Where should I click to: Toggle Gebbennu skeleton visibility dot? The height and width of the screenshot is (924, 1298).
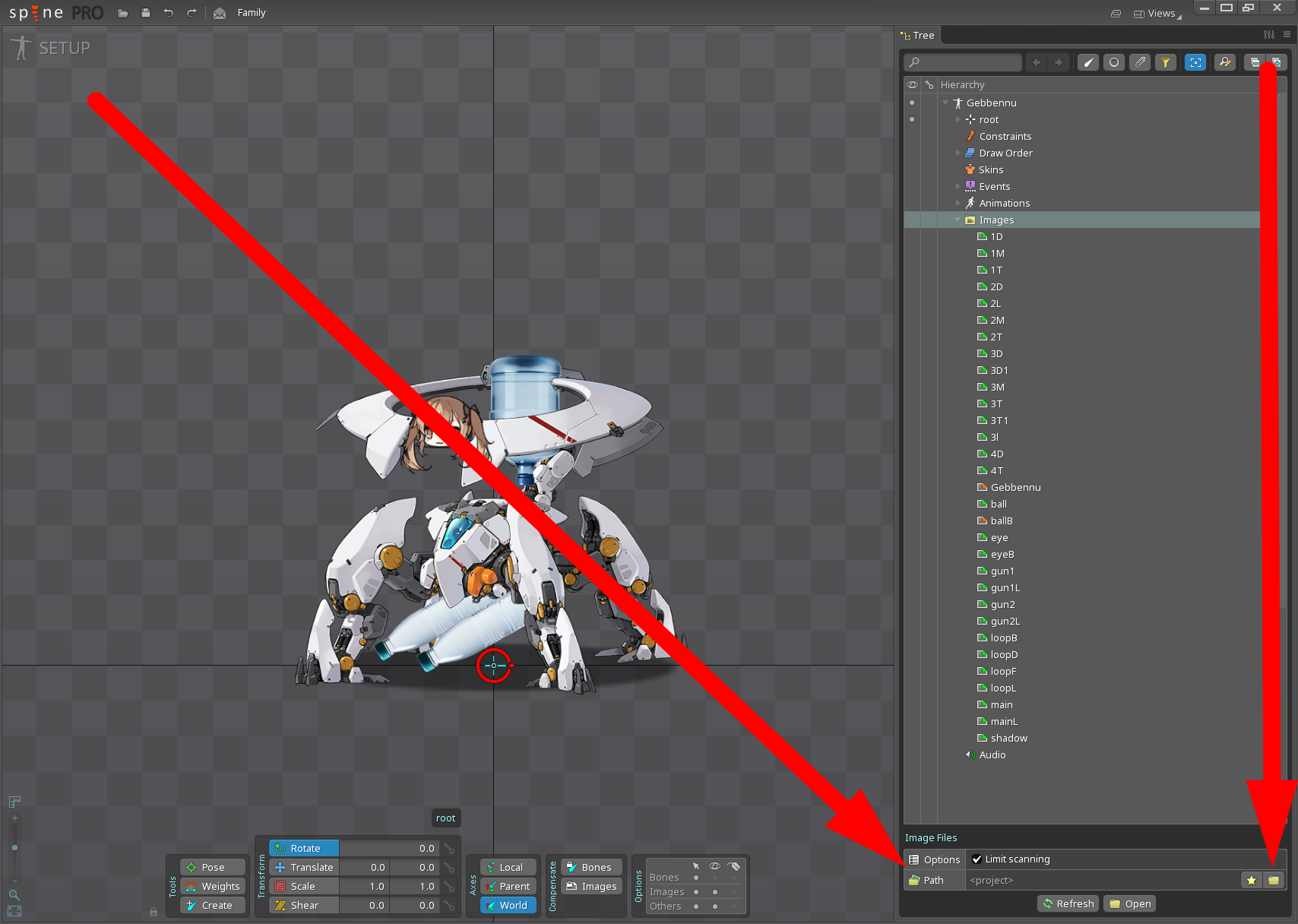912,103
